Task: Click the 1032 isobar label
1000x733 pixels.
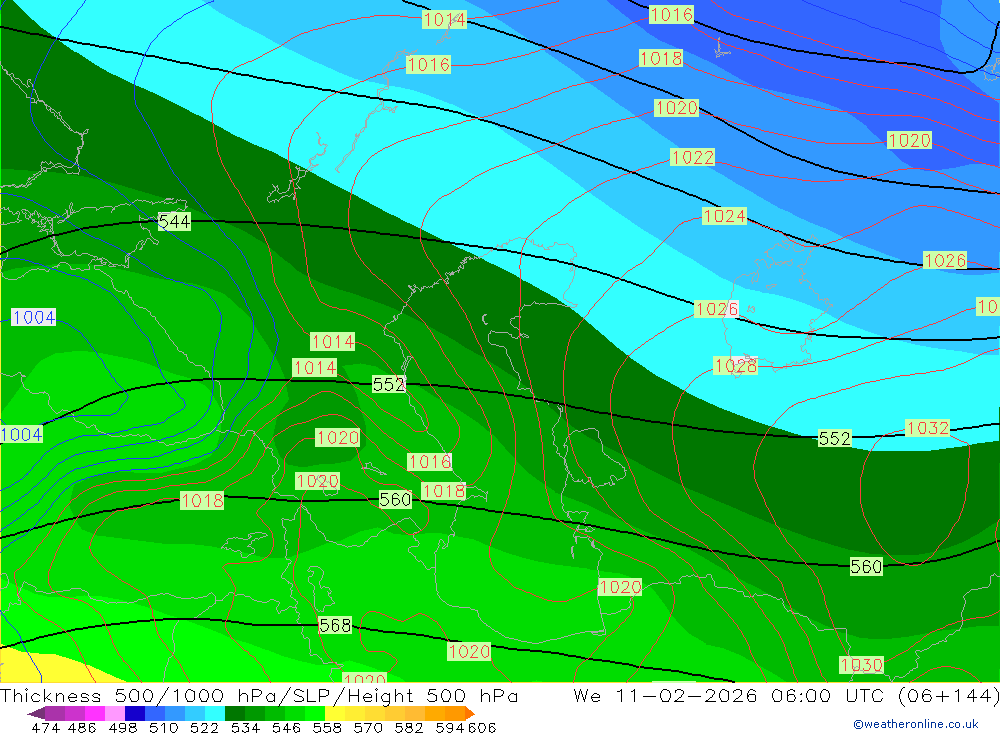Action: 928,427
